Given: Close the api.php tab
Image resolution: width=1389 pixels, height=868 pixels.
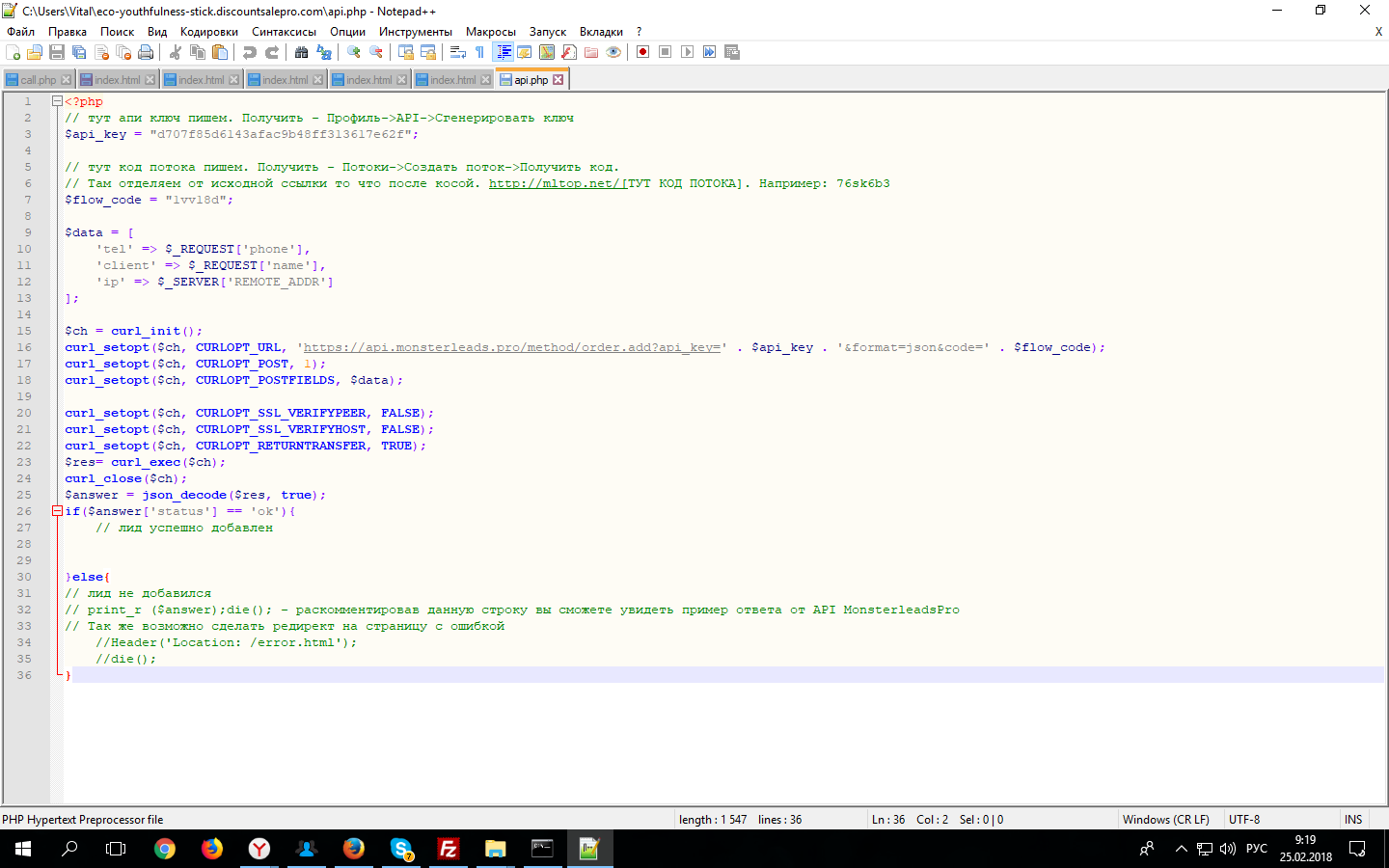Looking at the screenshot, I should (558, 80).
